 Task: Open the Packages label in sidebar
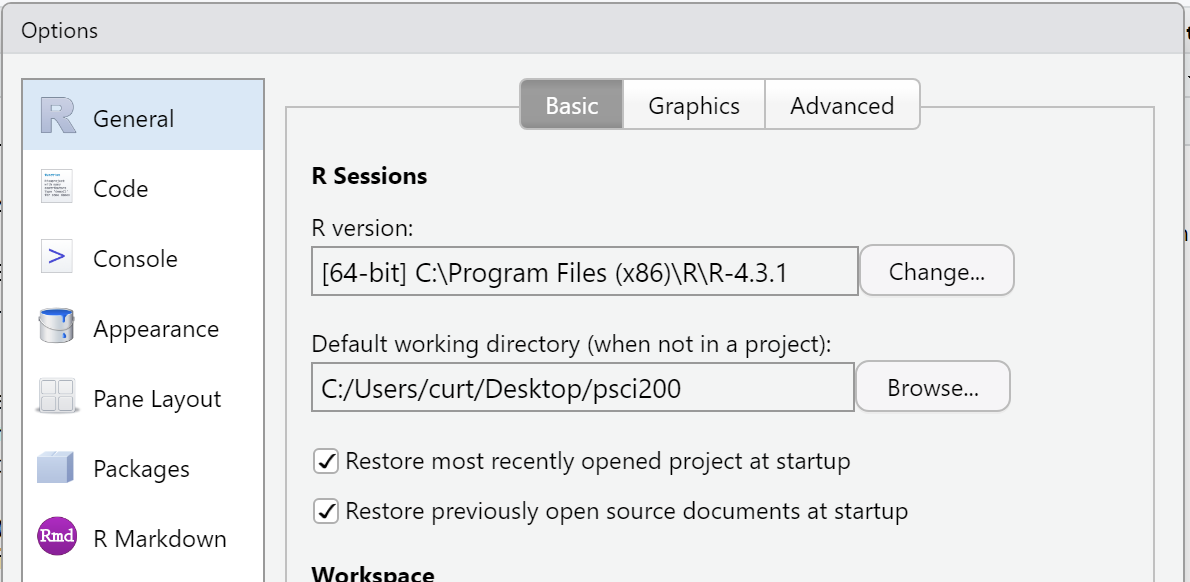(x=141, y=469)
